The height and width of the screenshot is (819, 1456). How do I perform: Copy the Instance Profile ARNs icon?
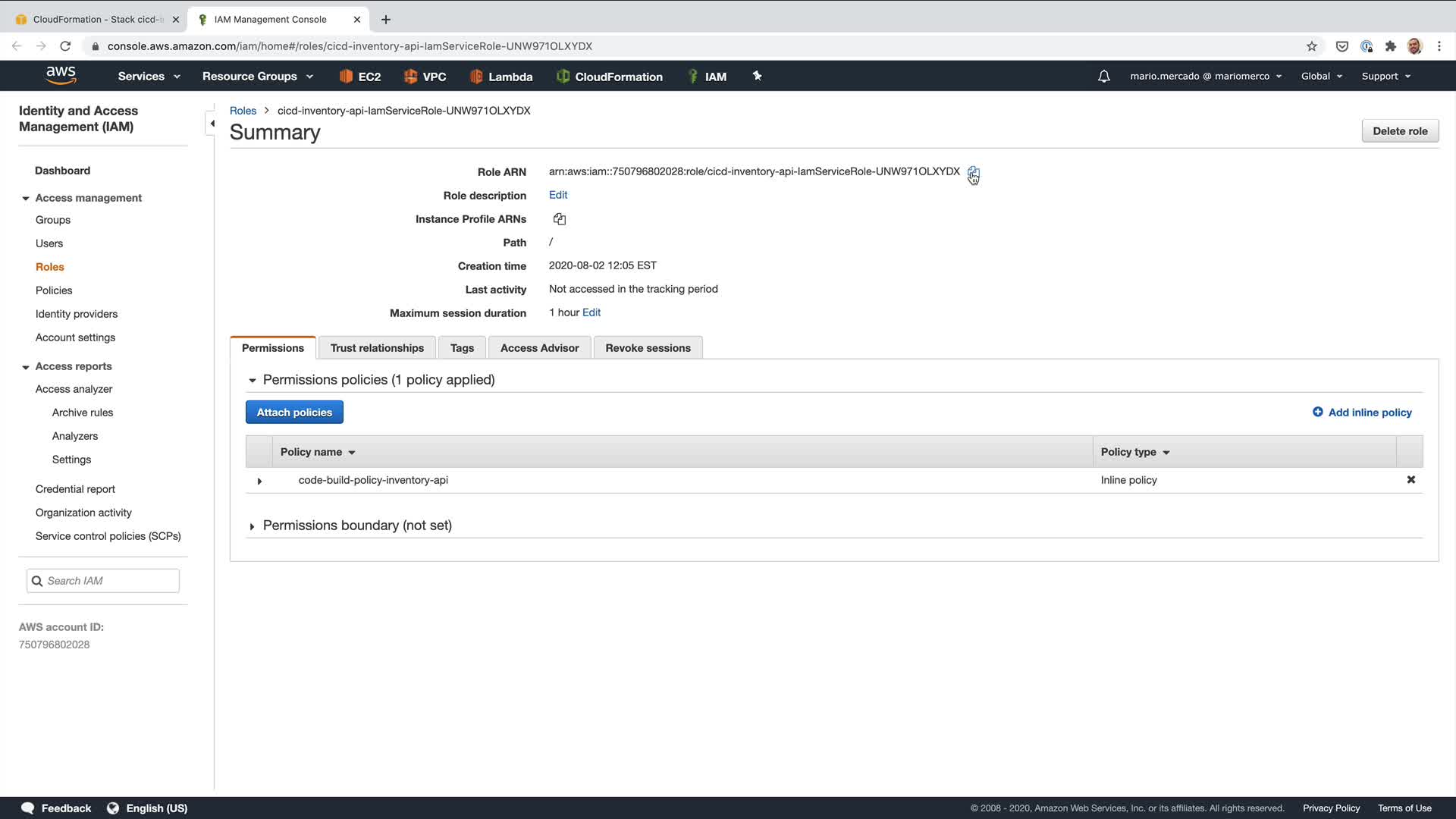[560, 219]
